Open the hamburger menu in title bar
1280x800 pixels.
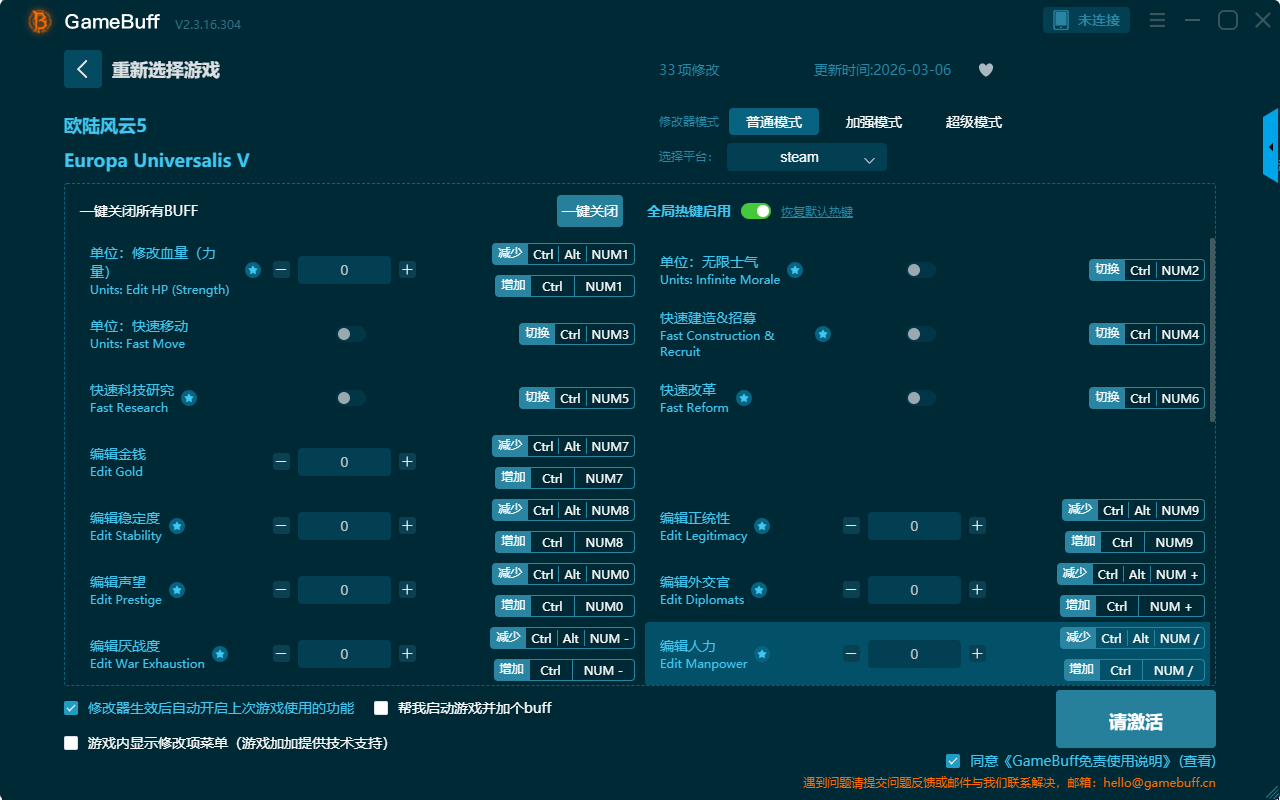tap(1157, 20)
